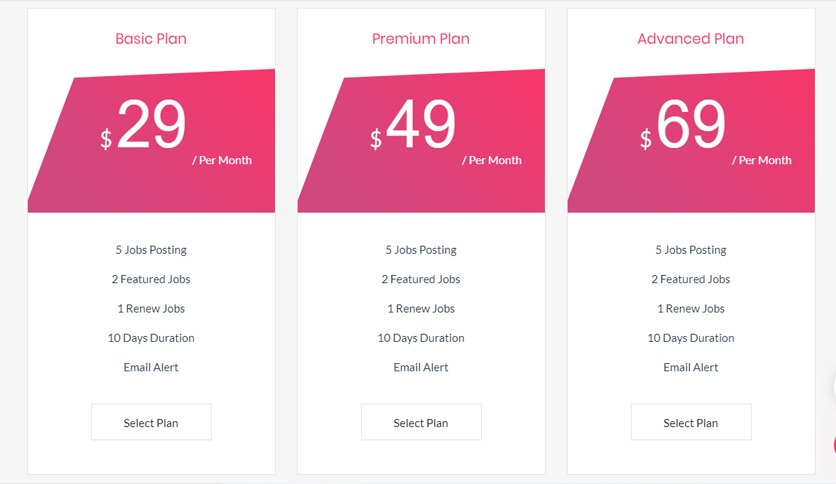Click 'Email Alert' in Premium Plan
This screenshot has height=484, width=836.
click(x=421, y=367)
